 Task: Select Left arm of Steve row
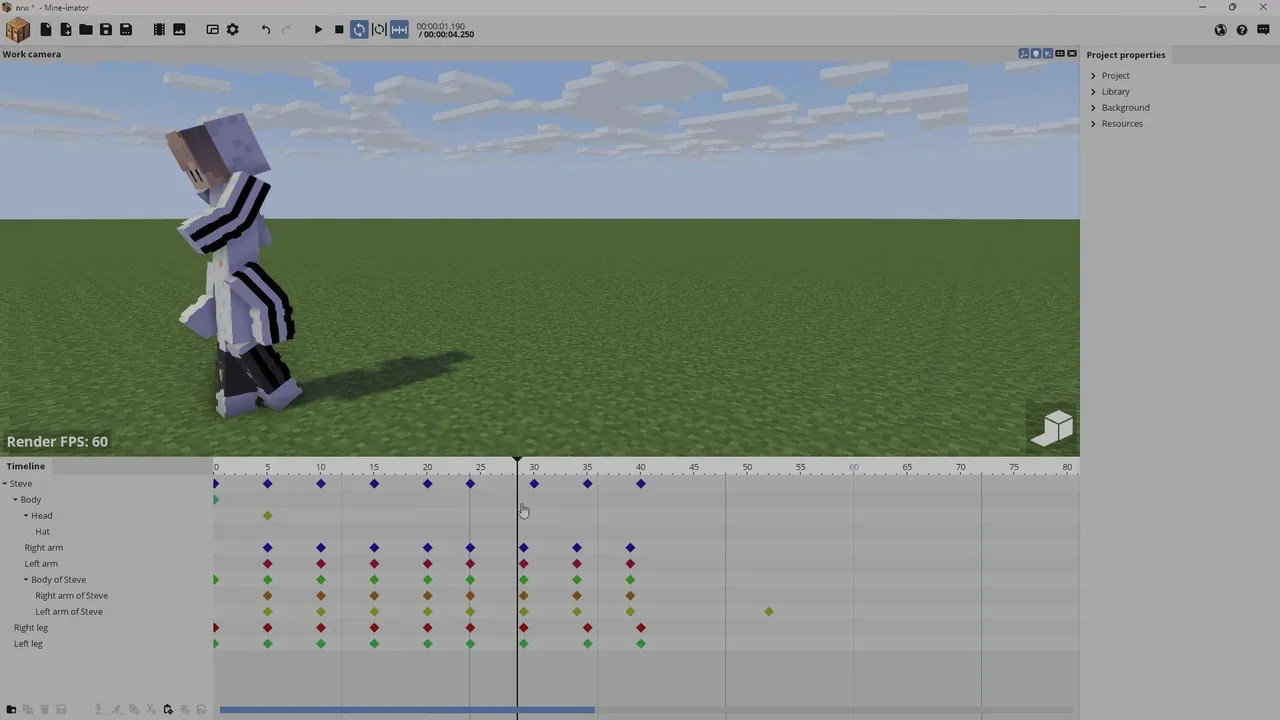(x=69, y=612)
